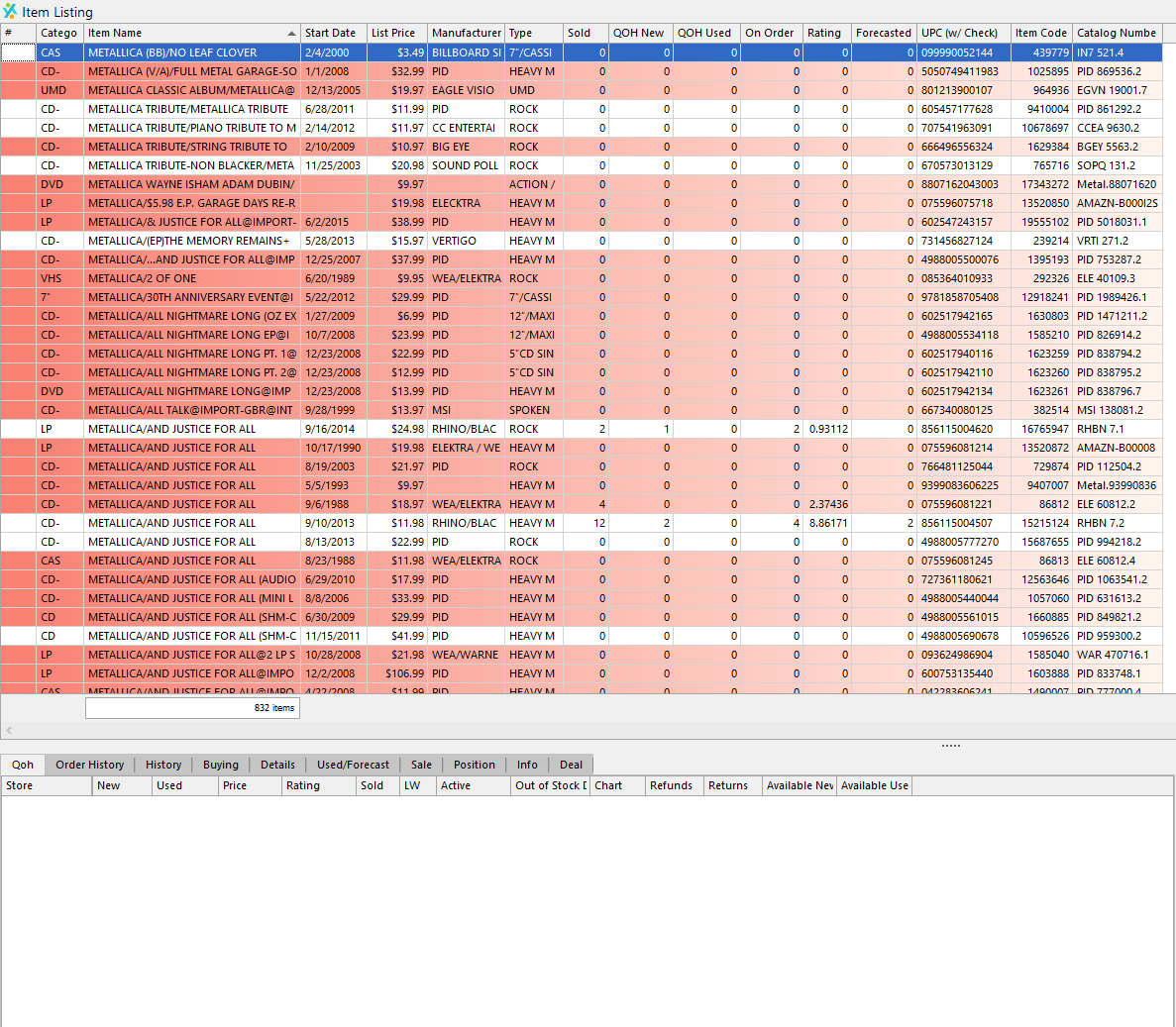Click the Used column header in lower grid
The height and width of the screenshot is (1027, 1176).
(x=185, y=785)
